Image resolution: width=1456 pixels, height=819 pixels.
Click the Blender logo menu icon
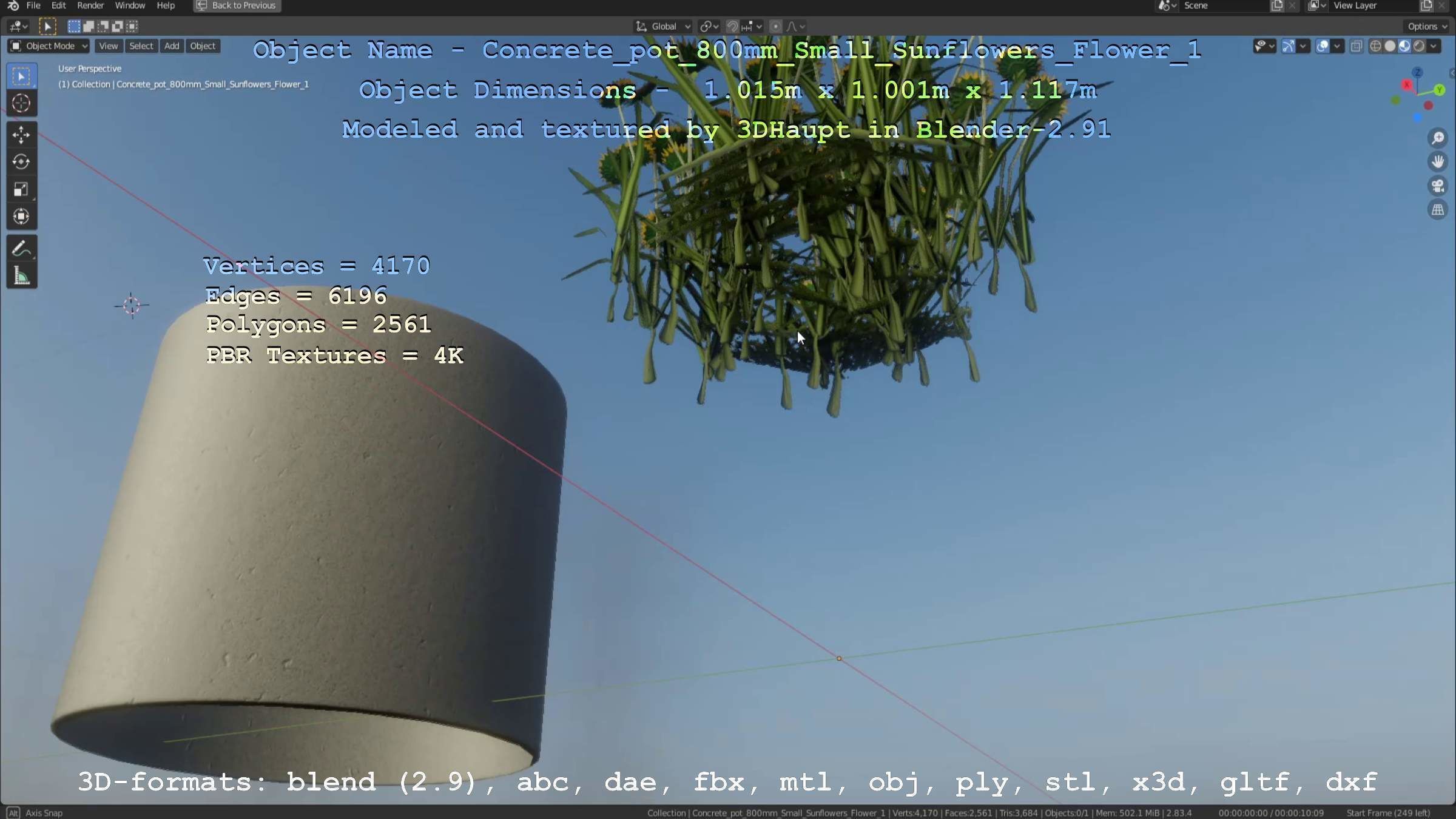click(13, 5)
